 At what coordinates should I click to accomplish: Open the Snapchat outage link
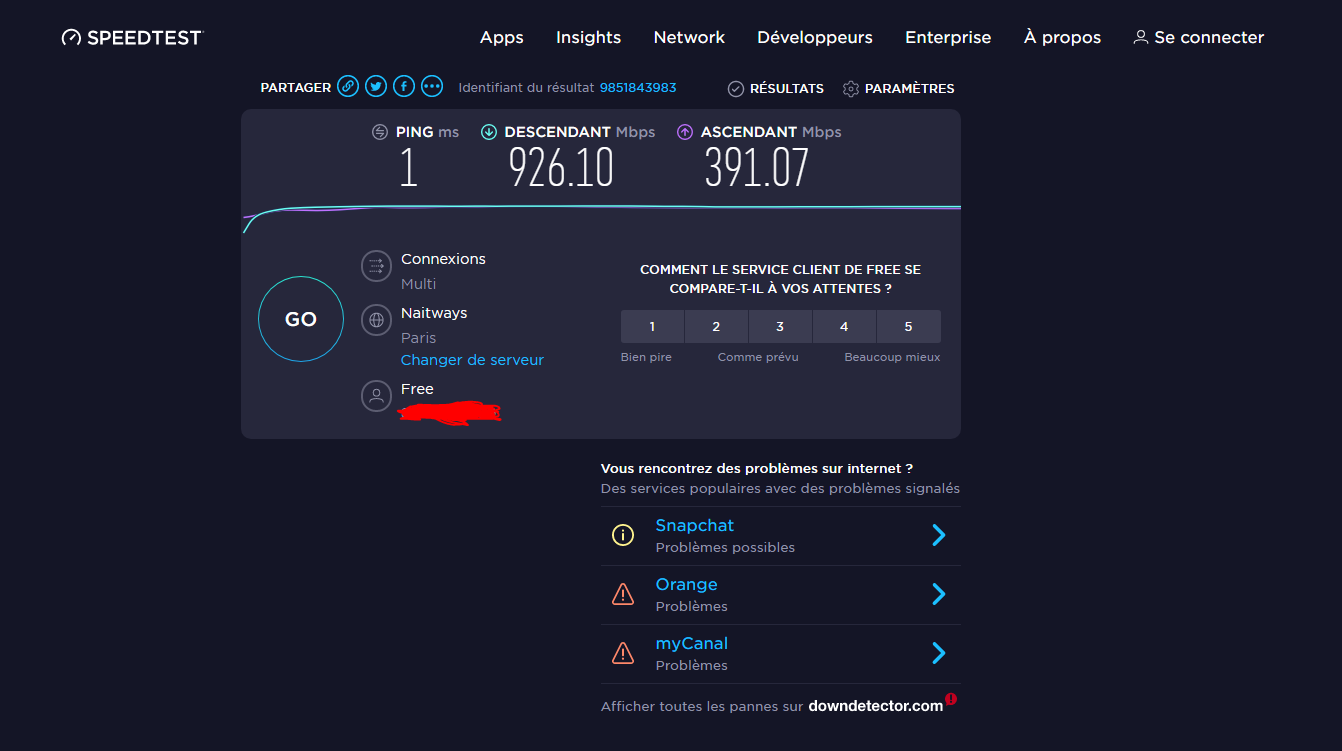(x=695, y=525)
